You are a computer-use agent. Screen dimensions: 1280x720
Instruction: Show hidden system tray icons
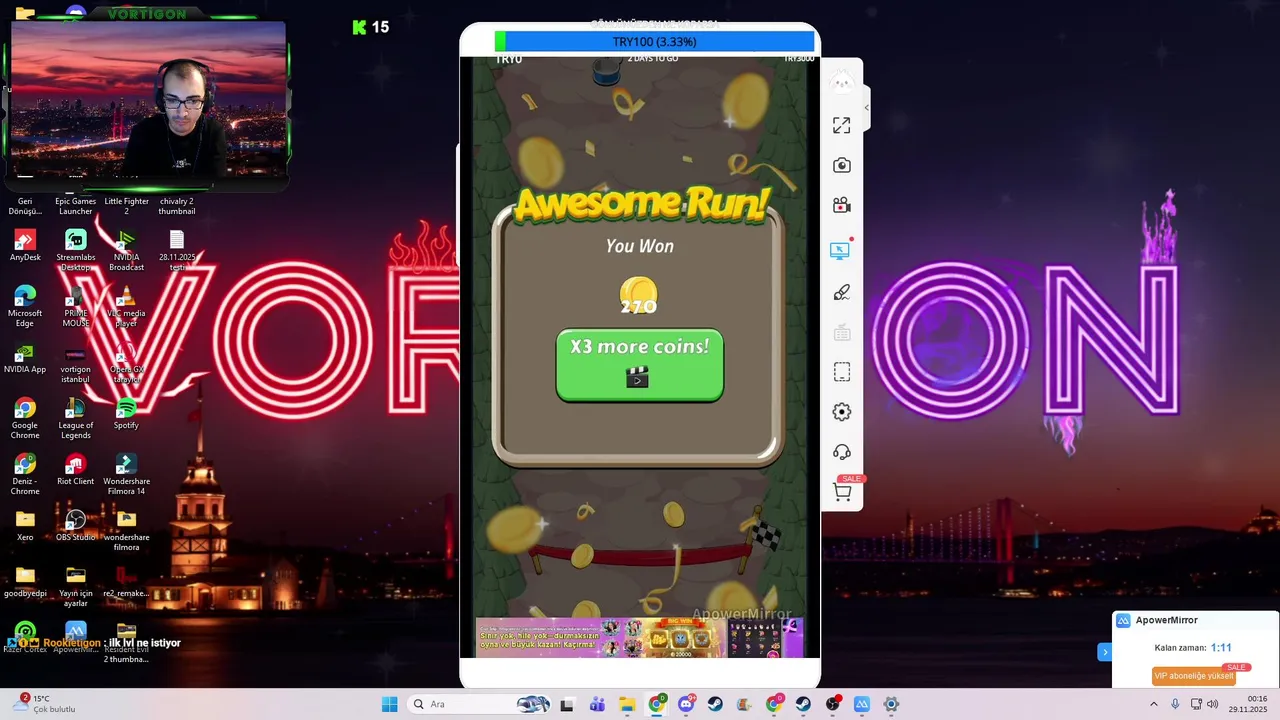pyautogui.click(x=1153, y=704)
